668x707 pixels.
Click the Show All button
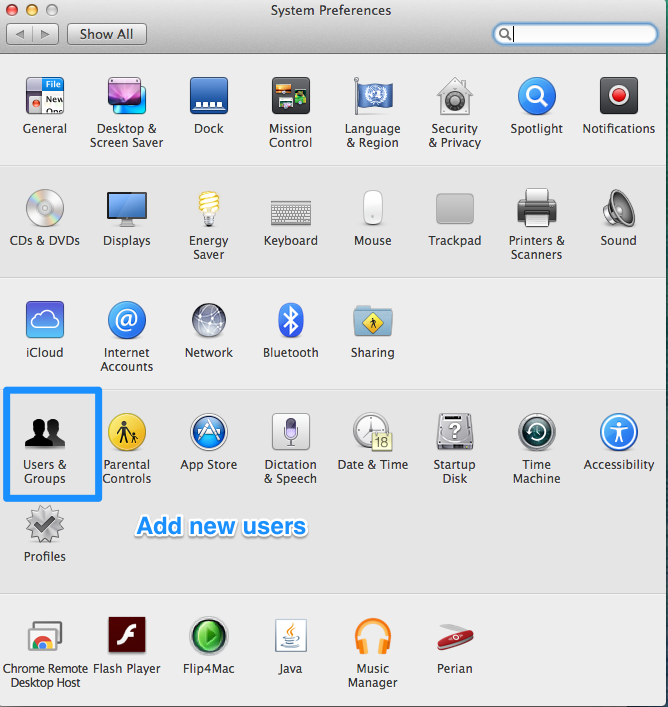tap(107, 34)
